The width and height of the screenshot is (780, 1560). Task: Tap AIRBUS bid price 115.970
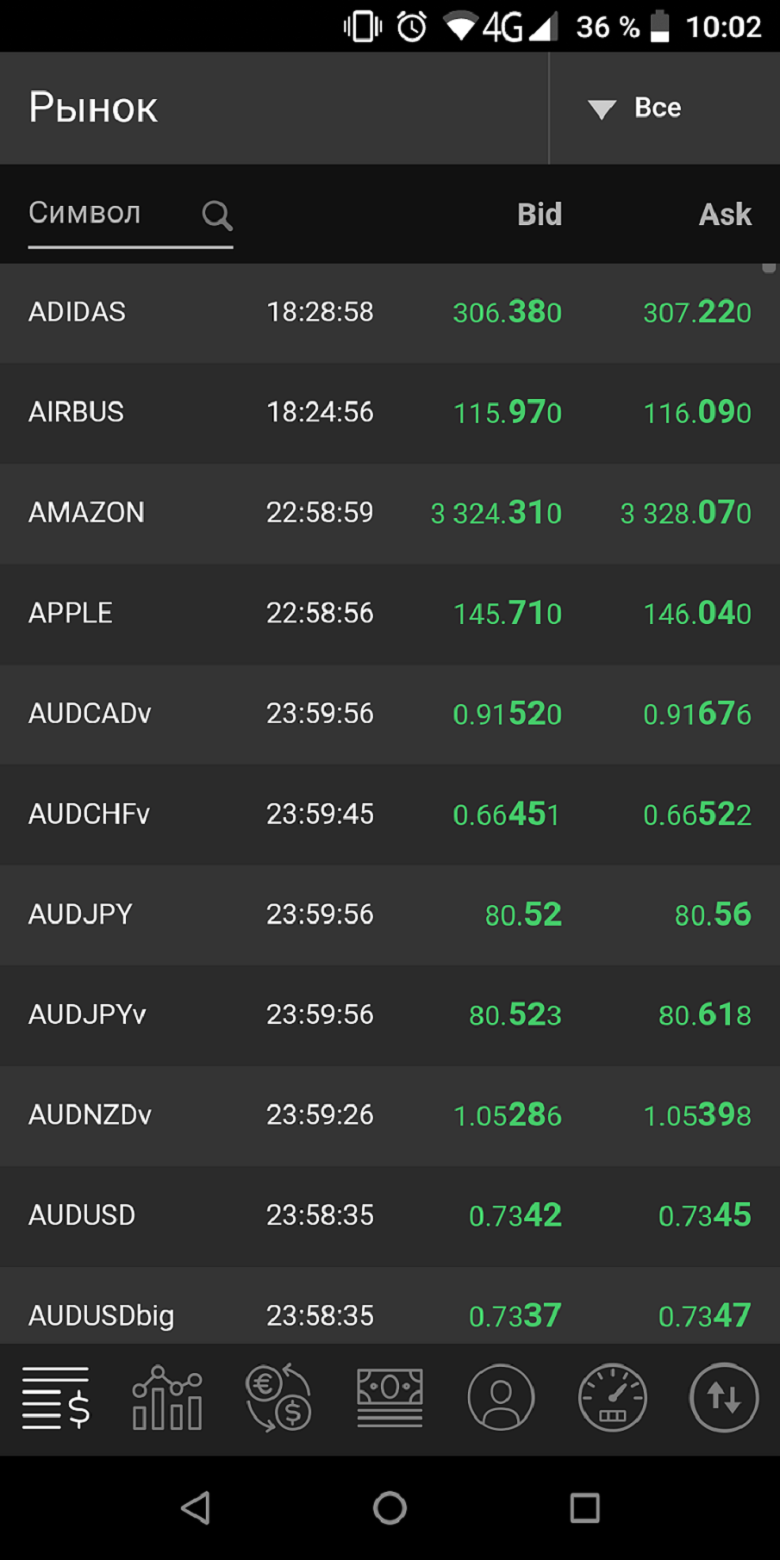(508, 412)
